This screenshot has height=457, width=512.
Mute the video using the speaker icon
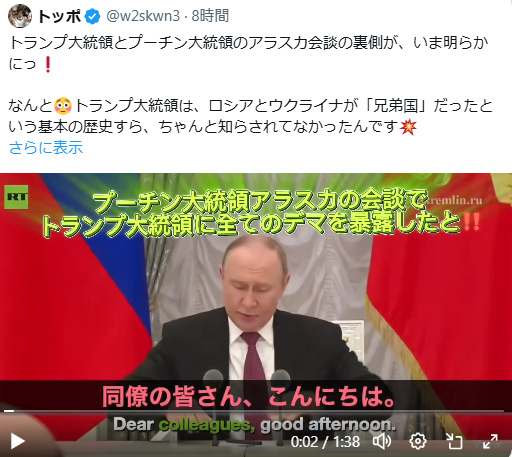tap(382, 441)
